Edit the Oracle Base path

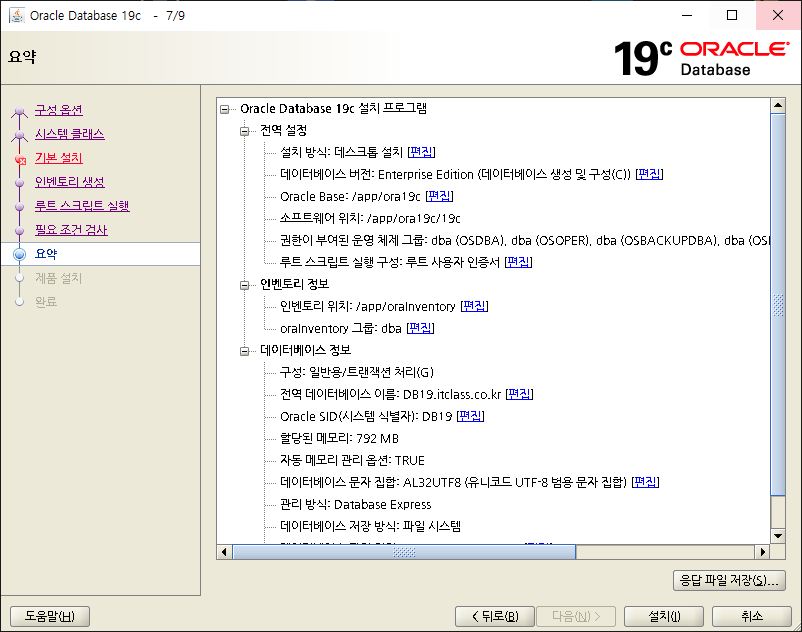(x=439, y=196)
